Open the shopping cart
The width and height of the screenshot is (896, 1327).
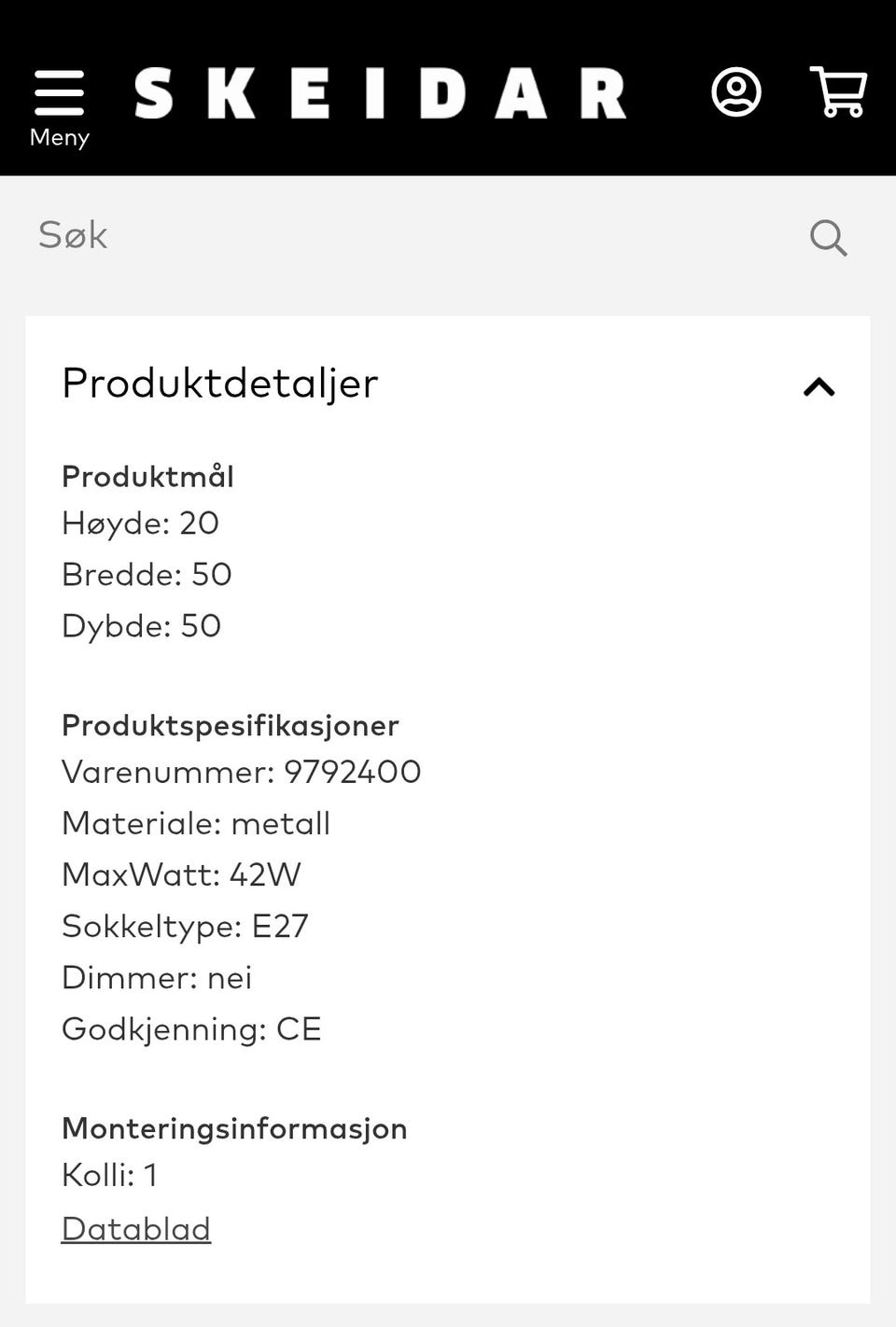(x=838, y=91)
